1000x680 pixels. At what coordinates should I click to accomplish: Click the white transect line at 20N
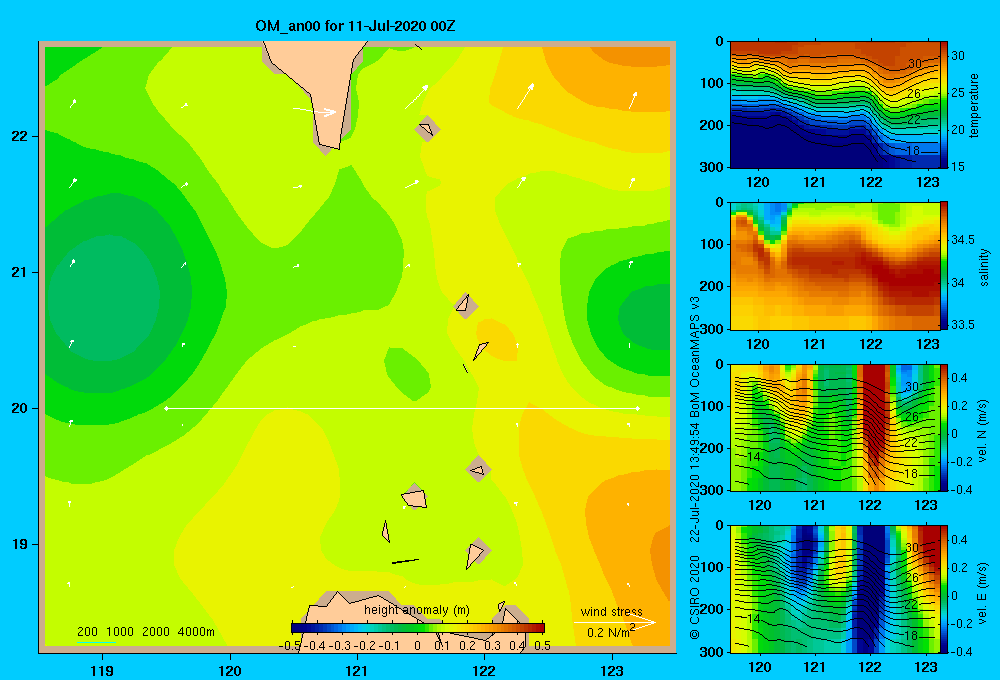click(x=402, y=408)
